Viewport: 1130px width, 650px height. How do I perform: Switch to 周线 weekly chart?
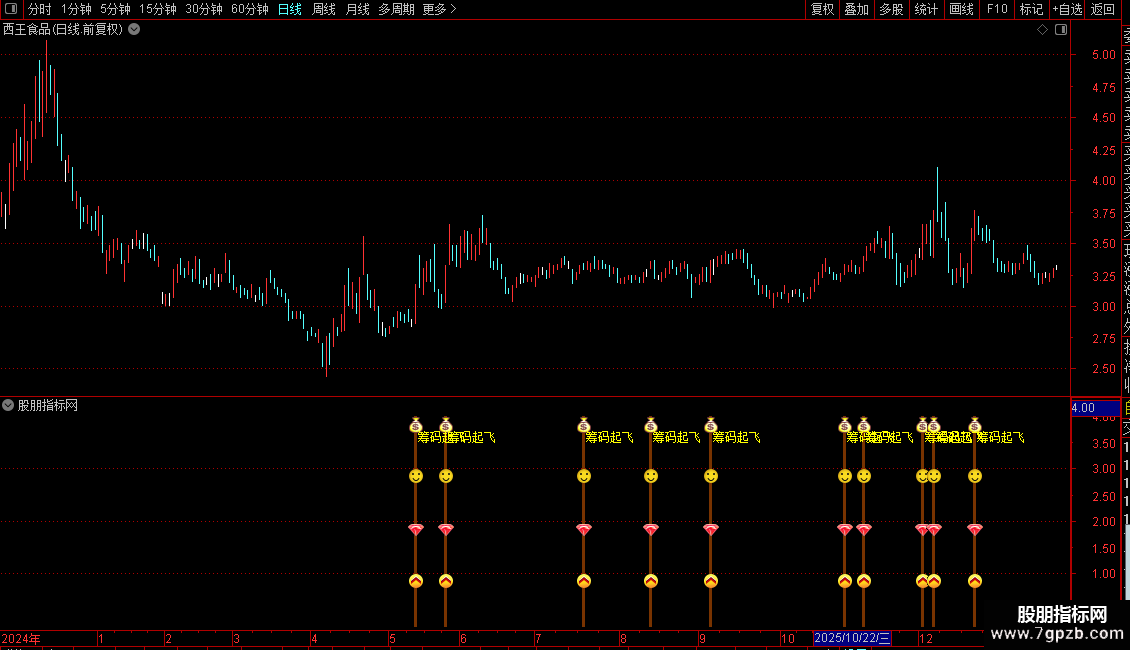pos(324,9)
